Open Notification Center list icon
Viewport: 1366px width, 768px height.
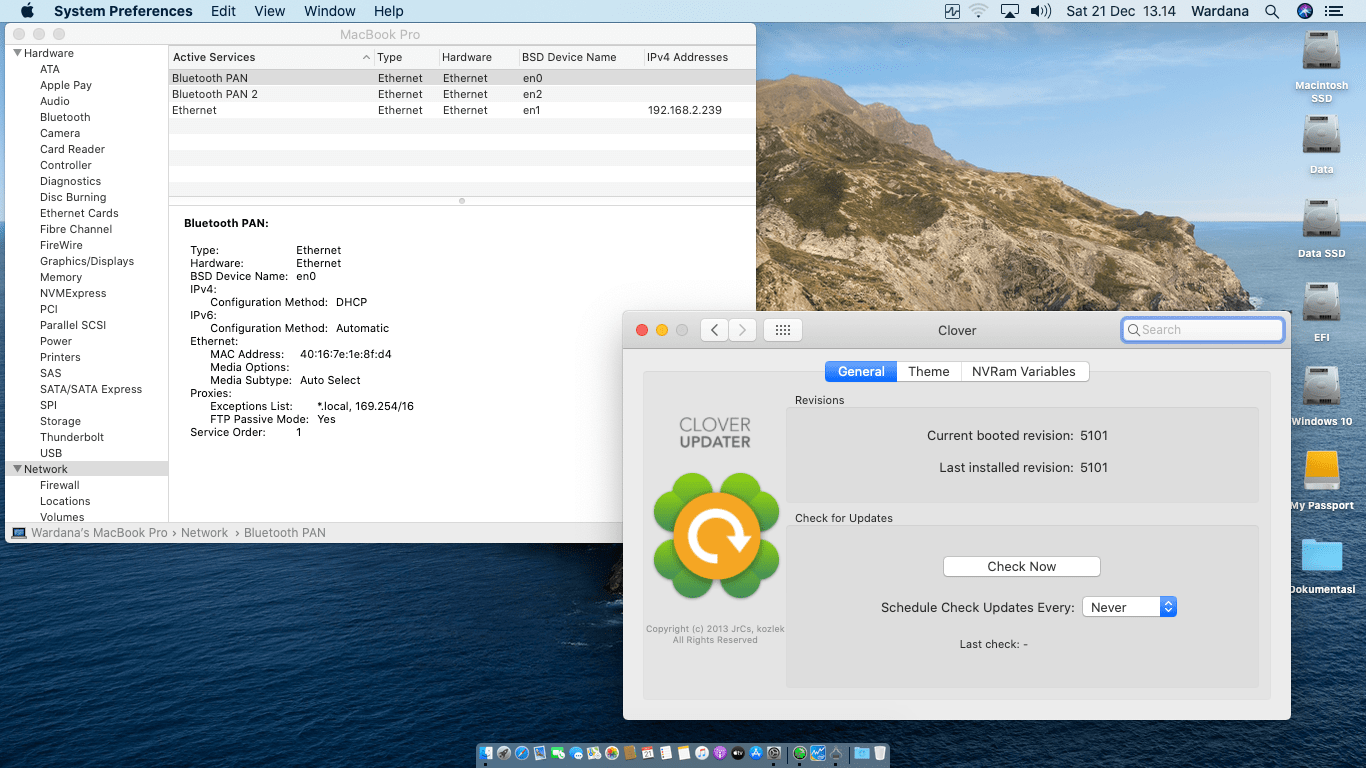[x=1334, y=11]
